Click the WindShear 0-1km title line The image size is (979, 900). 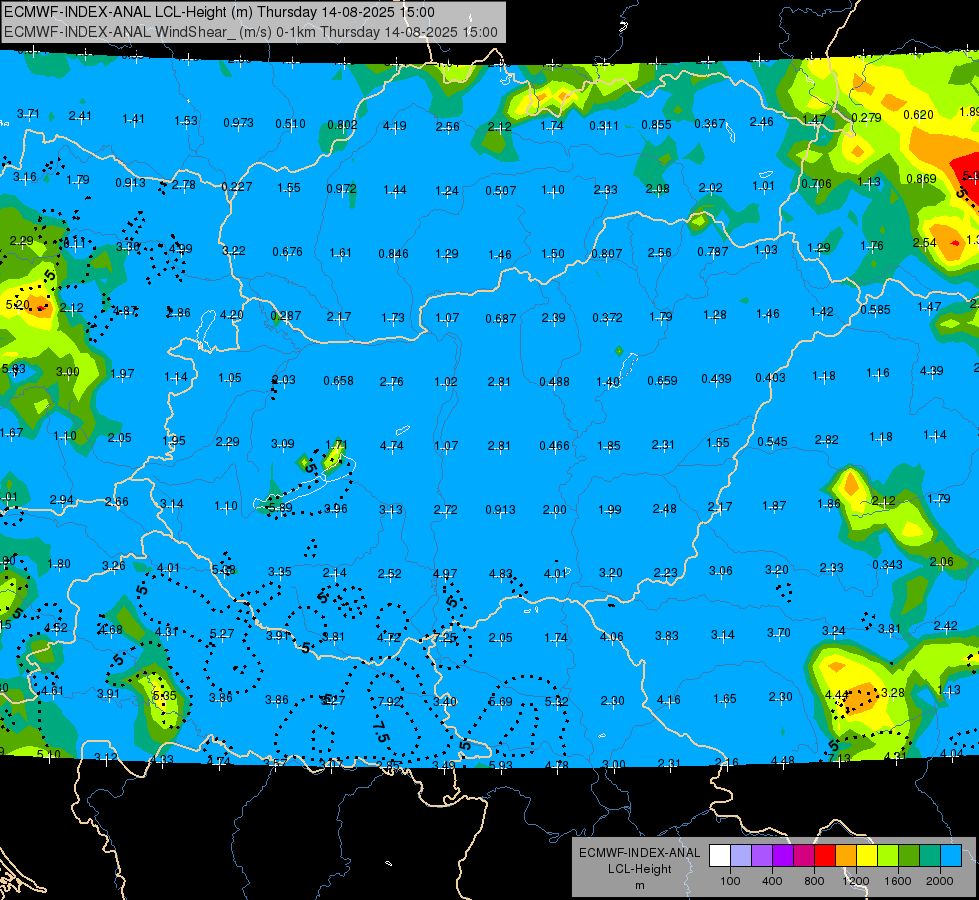click(251, 32)
